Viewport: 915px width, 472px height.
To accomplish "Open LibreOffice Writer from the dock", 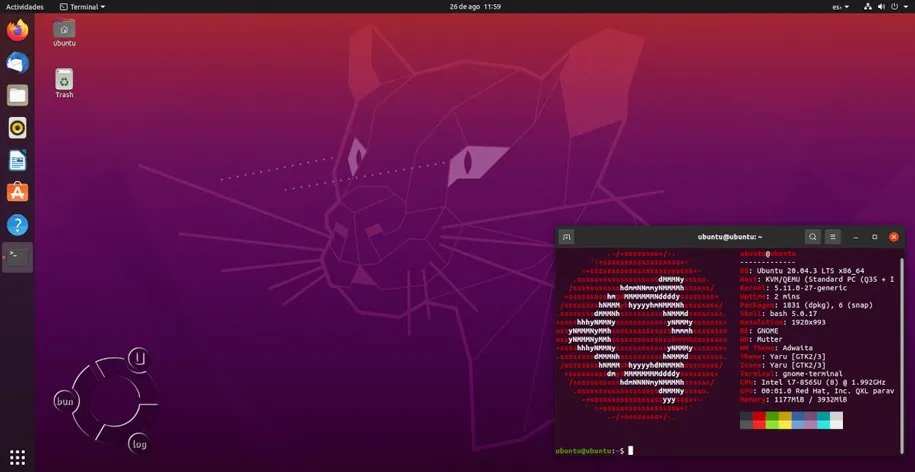I will pos(17,160).
